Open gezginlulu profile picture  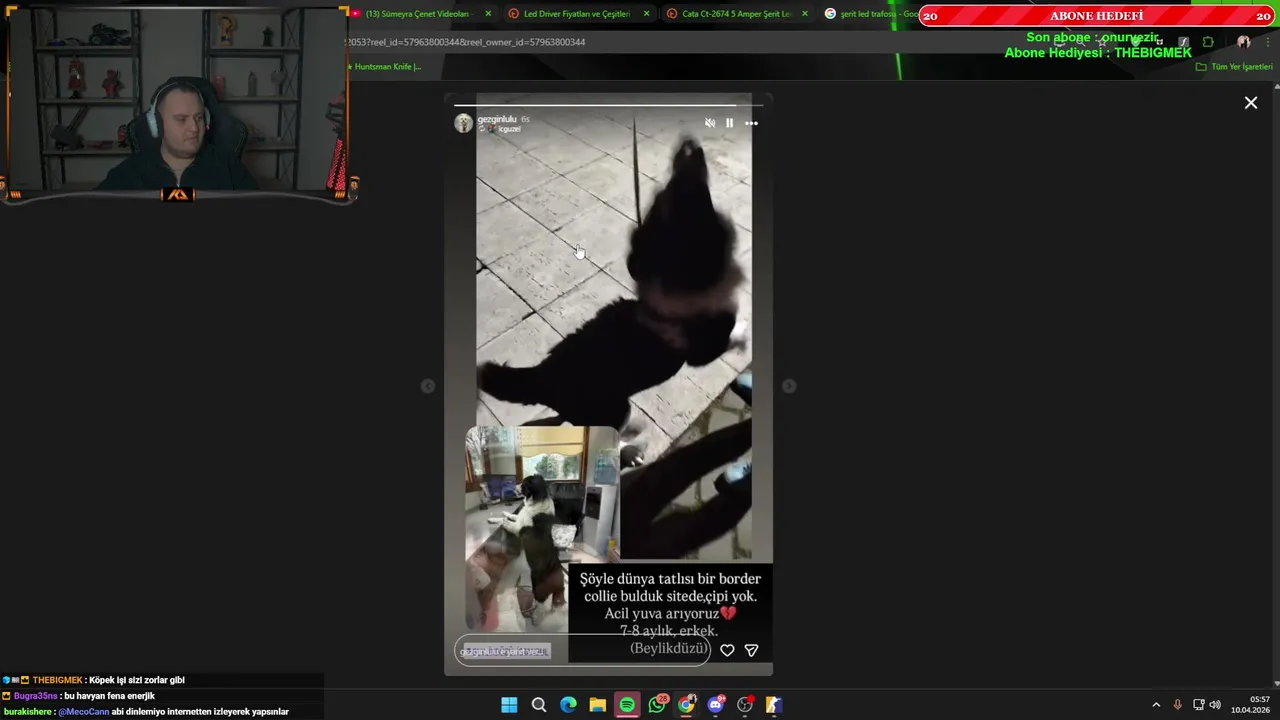point(463,123)
